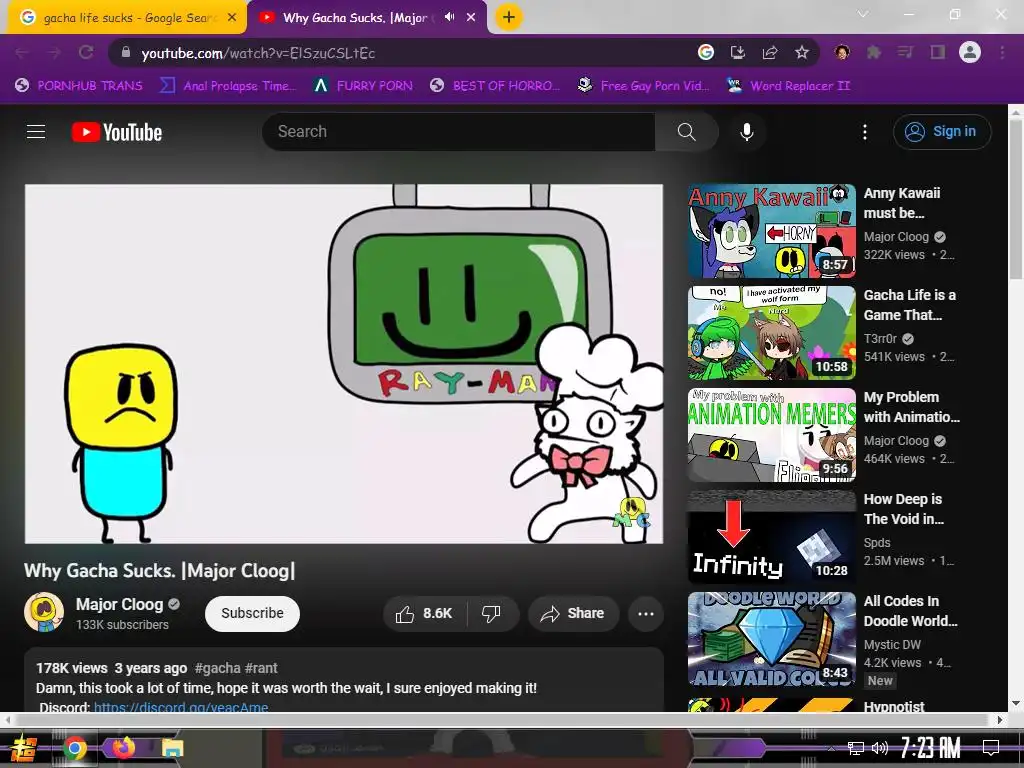Click the video player to pause

344,364
